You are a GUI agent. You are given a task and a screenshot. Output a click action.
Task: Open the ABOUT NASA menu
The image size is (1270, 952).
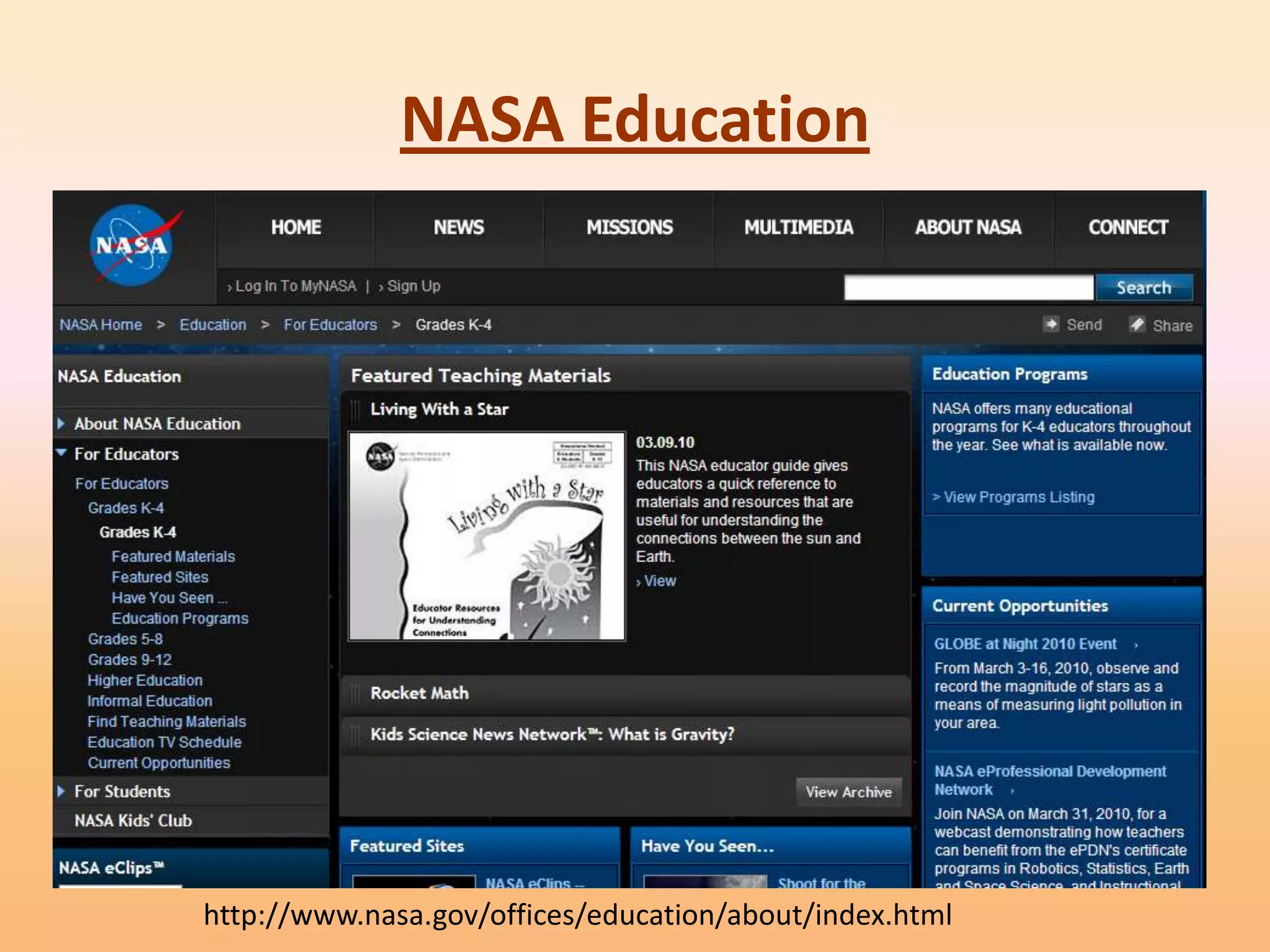[x=968, y=227]
